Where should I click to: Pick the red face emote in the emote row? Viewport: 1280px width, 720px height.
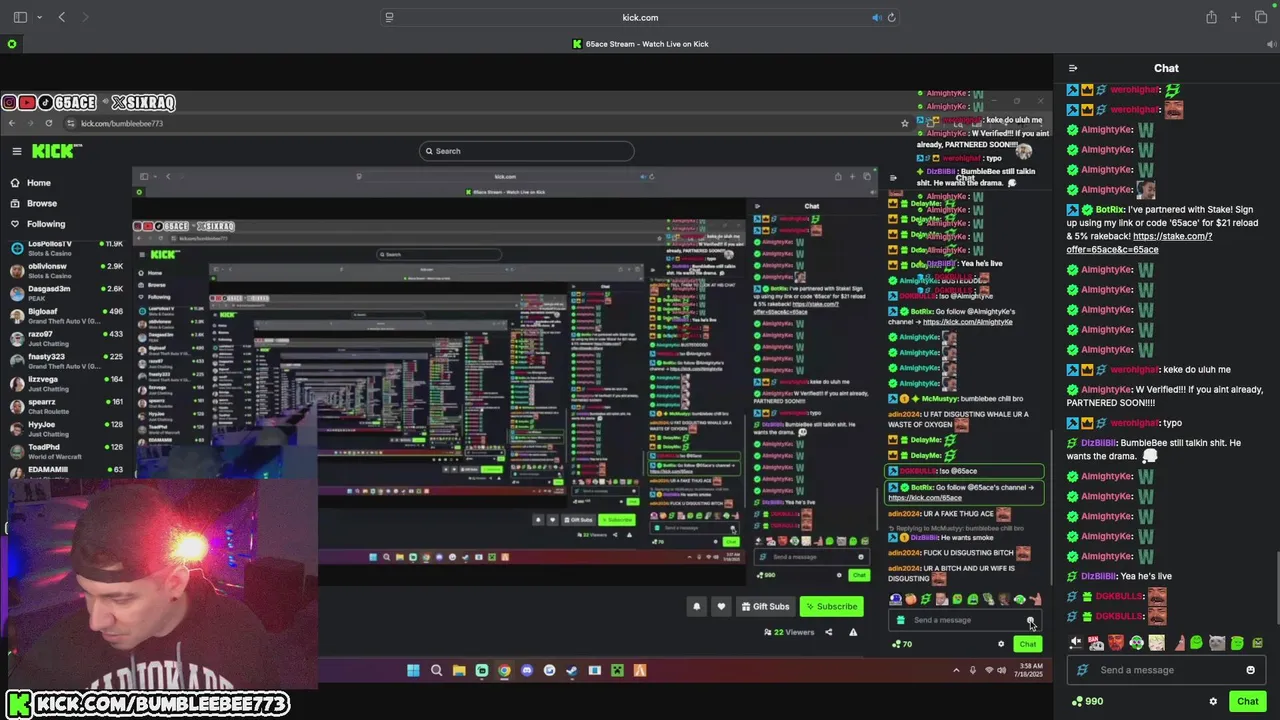tap(1116, 643)
